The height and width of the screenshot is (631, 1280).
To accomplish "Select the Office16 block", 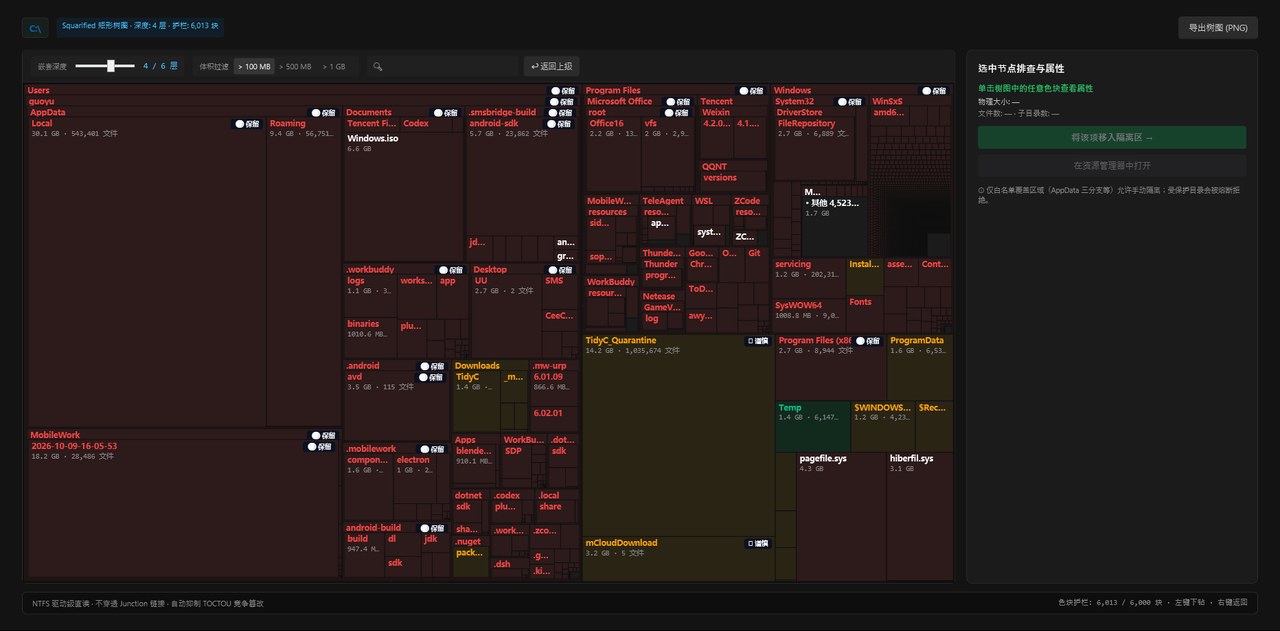I will [x=613, y=155].
